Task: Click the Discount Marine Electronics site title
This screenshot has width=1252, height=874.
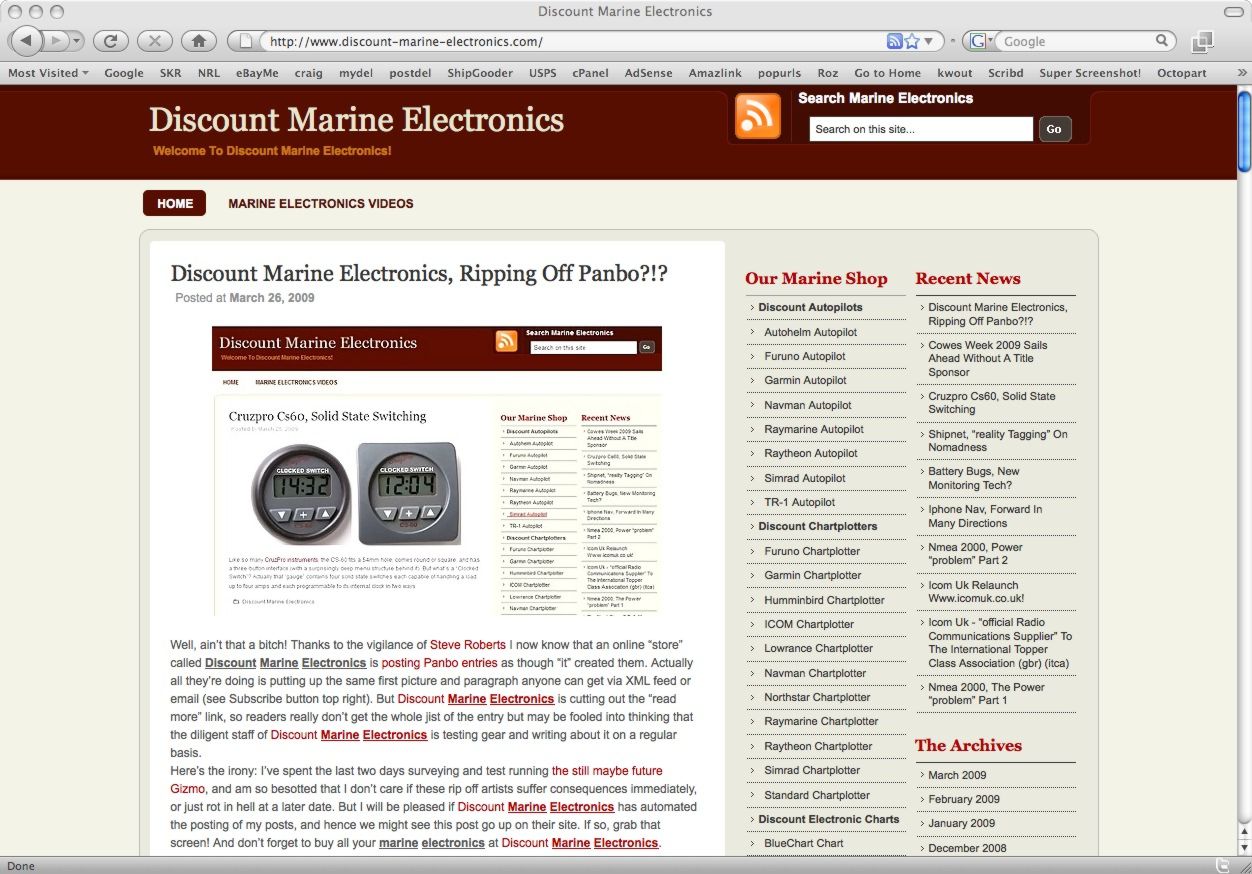Action: tap(357, 120)
